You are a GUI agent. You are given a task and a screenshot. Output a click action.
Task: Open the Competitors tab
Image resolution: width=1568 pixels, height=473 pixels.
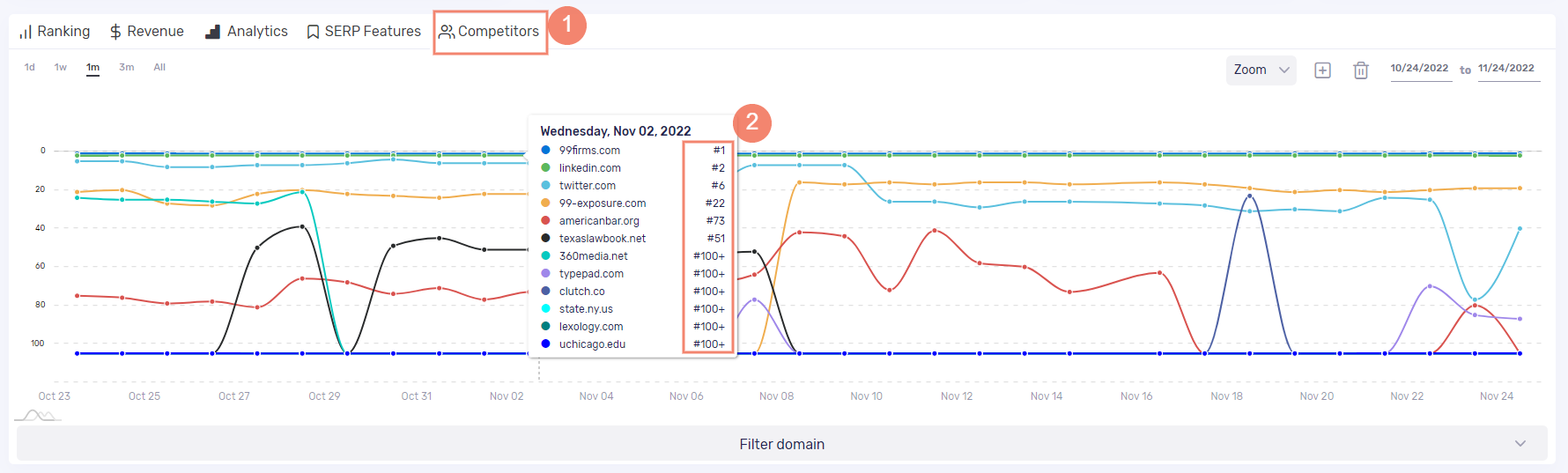click(490, 32)
